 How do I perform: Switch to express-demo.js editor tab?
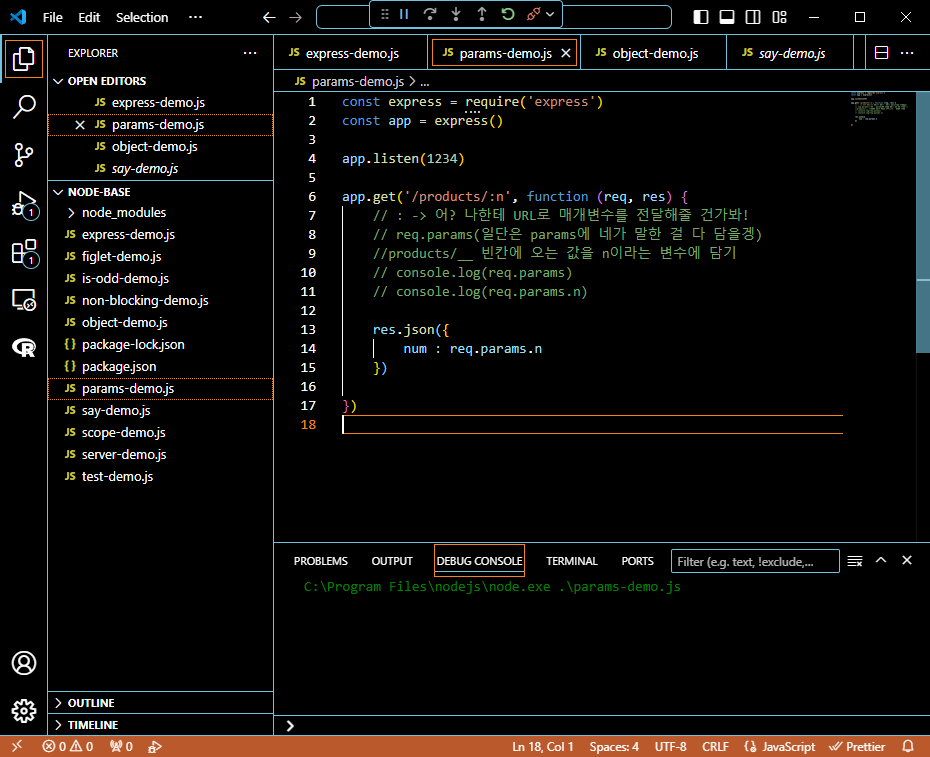[351, 53]
